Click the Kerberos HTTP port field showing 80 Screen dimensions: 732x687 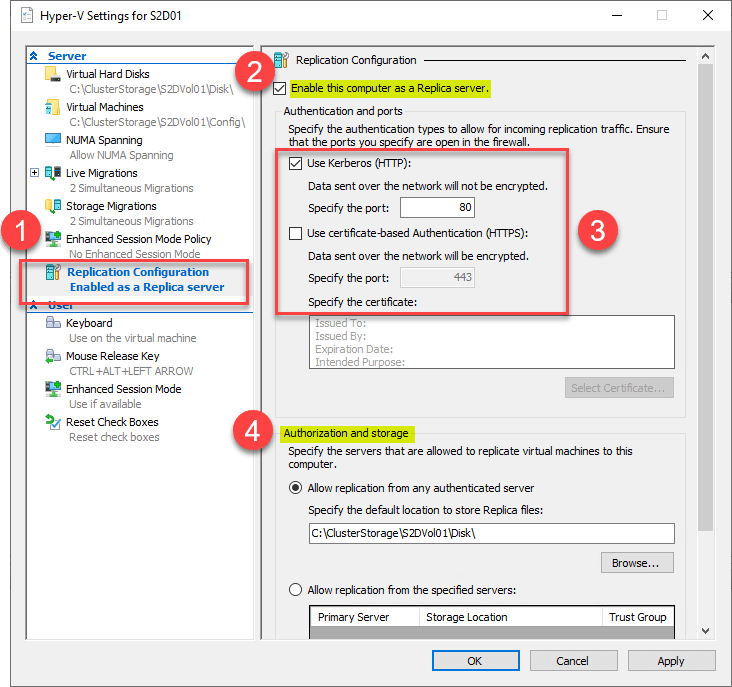click(437, 207)
